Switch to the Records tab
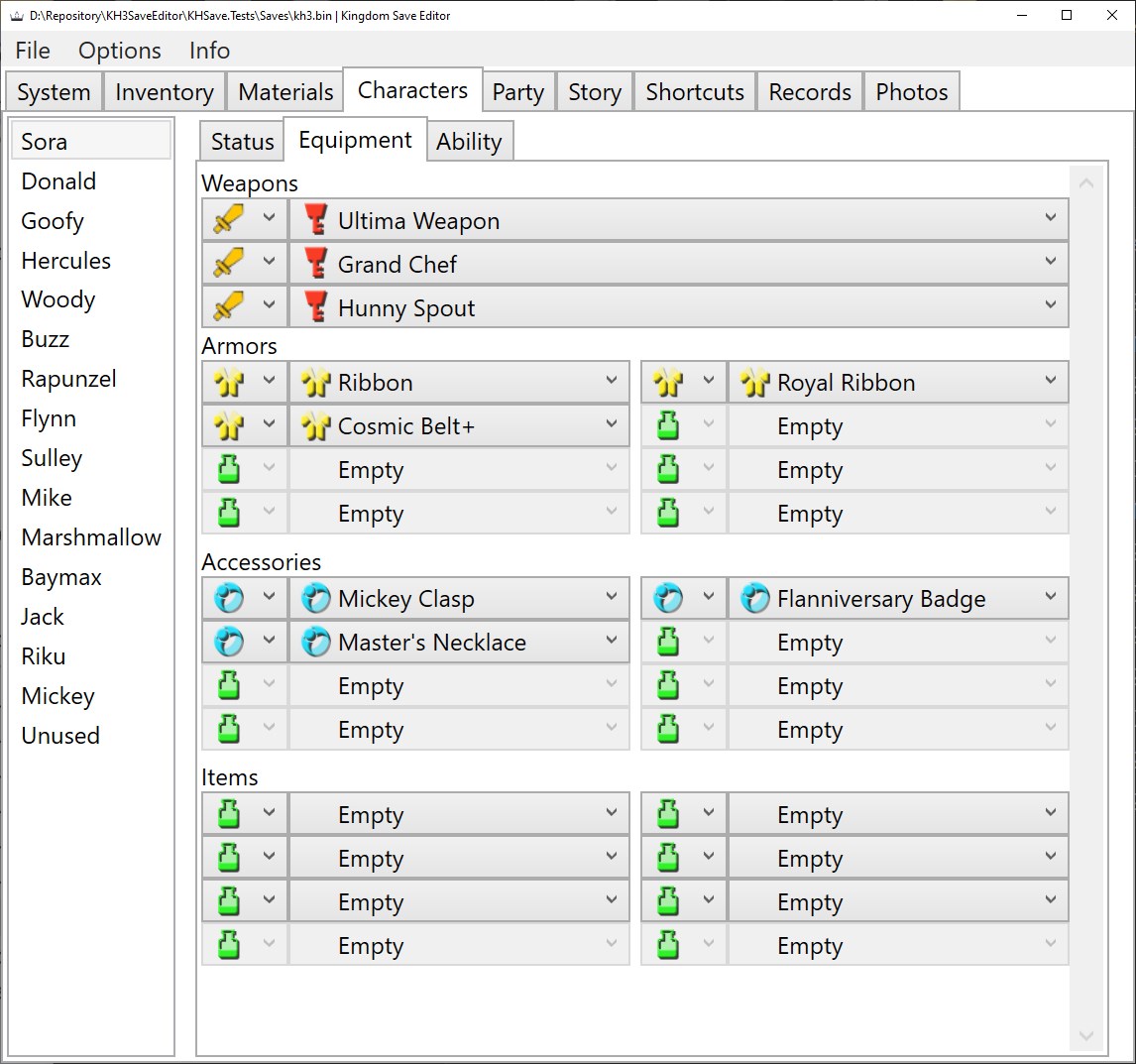This screenshot has width=1136, height=1064. pos(810,91)
